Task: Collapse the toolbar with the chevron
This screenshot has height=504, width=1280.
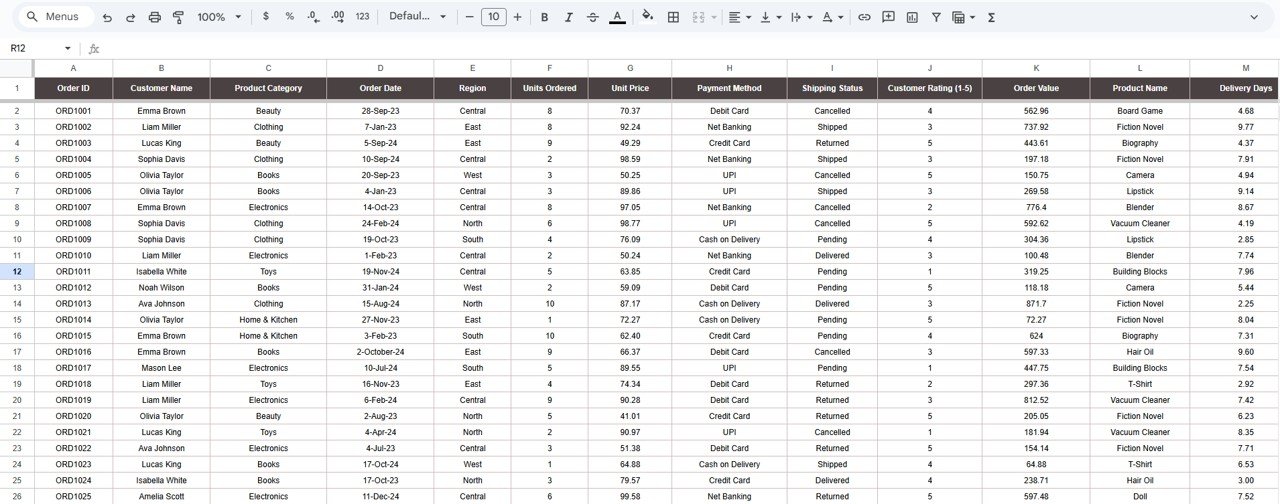Action: [1254, 17]
